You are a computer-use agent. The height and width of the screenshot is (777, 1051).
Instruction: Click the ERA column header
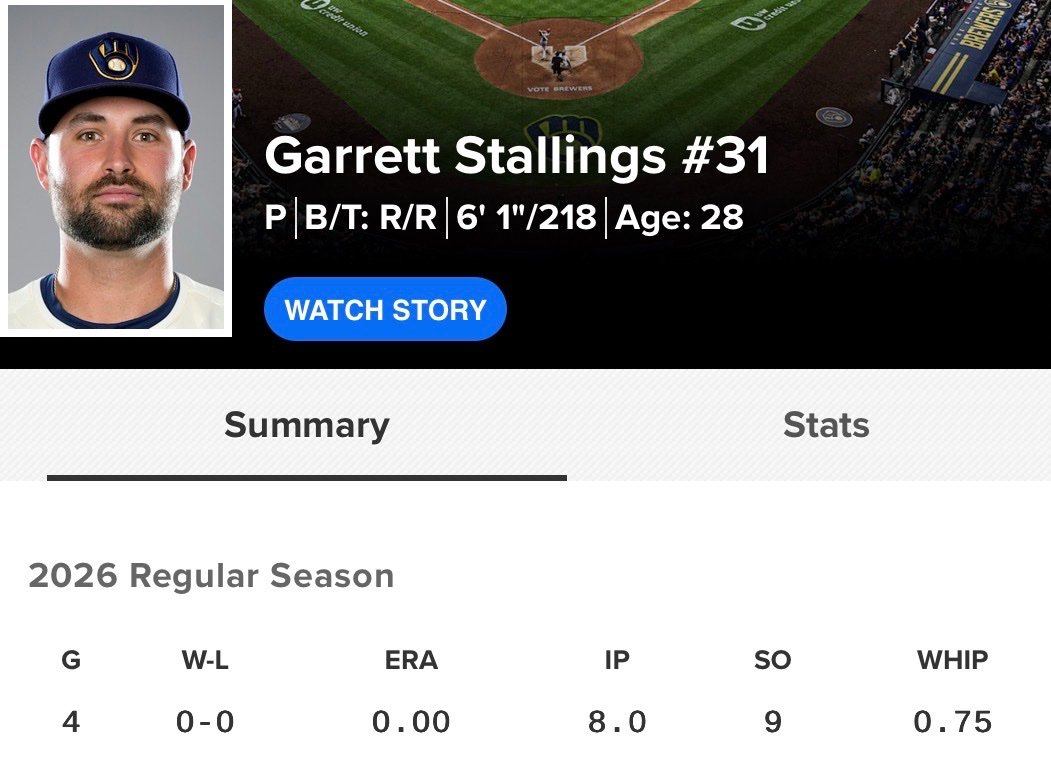point(411,660)
